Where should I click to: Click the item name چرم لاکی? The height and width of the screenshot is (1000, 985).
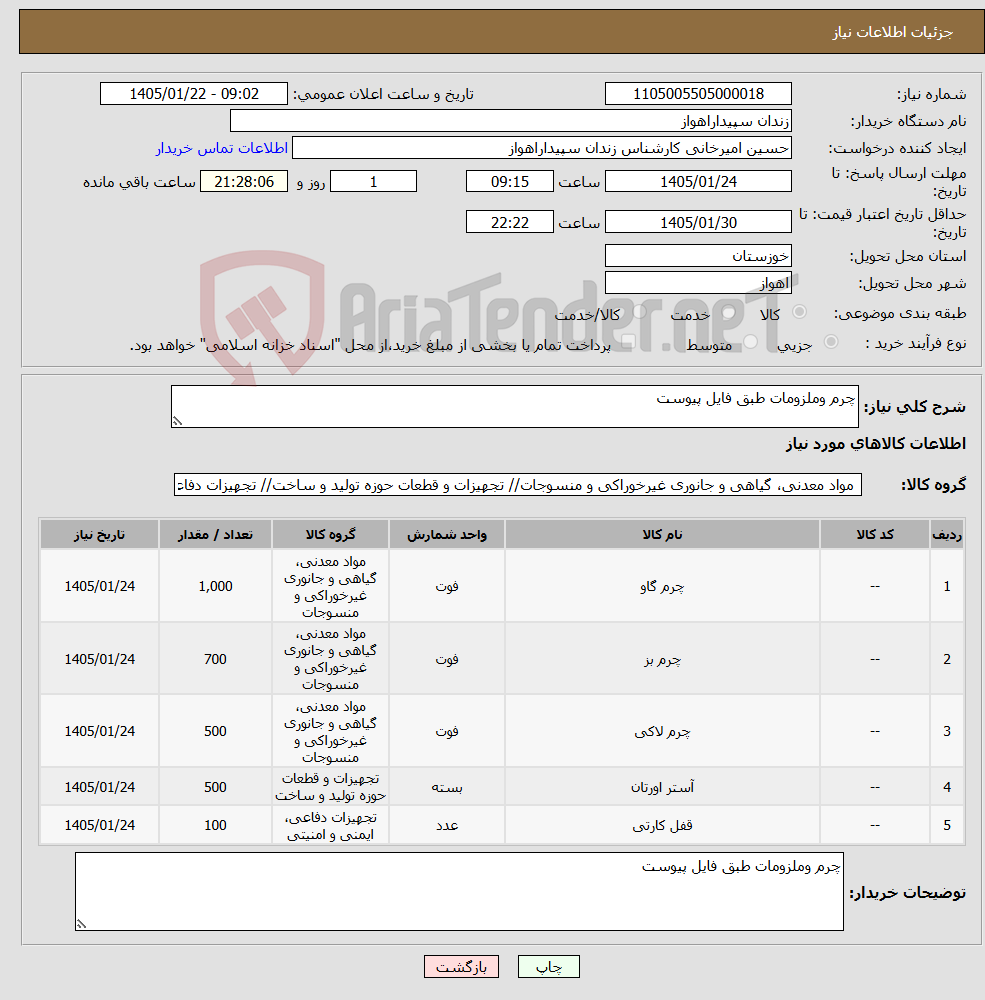(662, 731)
